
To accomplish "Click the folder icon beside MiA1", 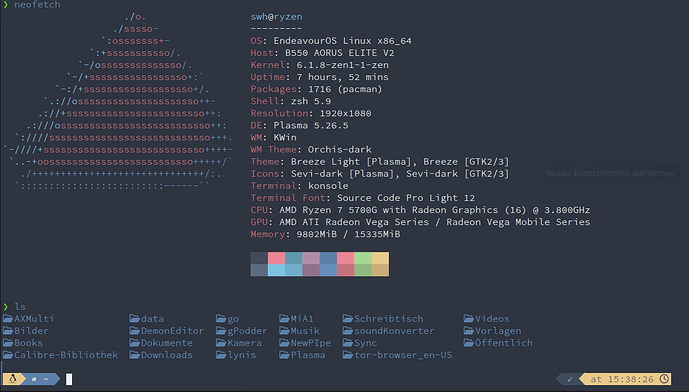I will (284, 318).
